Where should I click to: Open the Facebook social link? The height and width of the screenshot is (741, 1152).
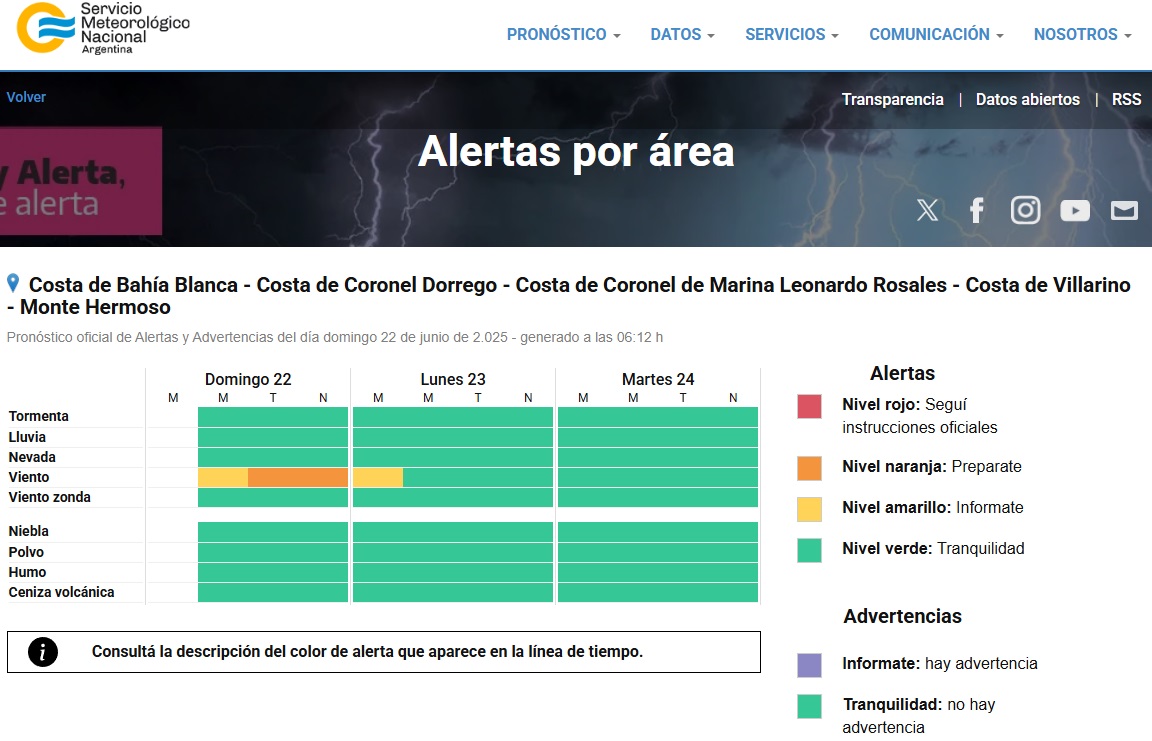click(976, 210)
